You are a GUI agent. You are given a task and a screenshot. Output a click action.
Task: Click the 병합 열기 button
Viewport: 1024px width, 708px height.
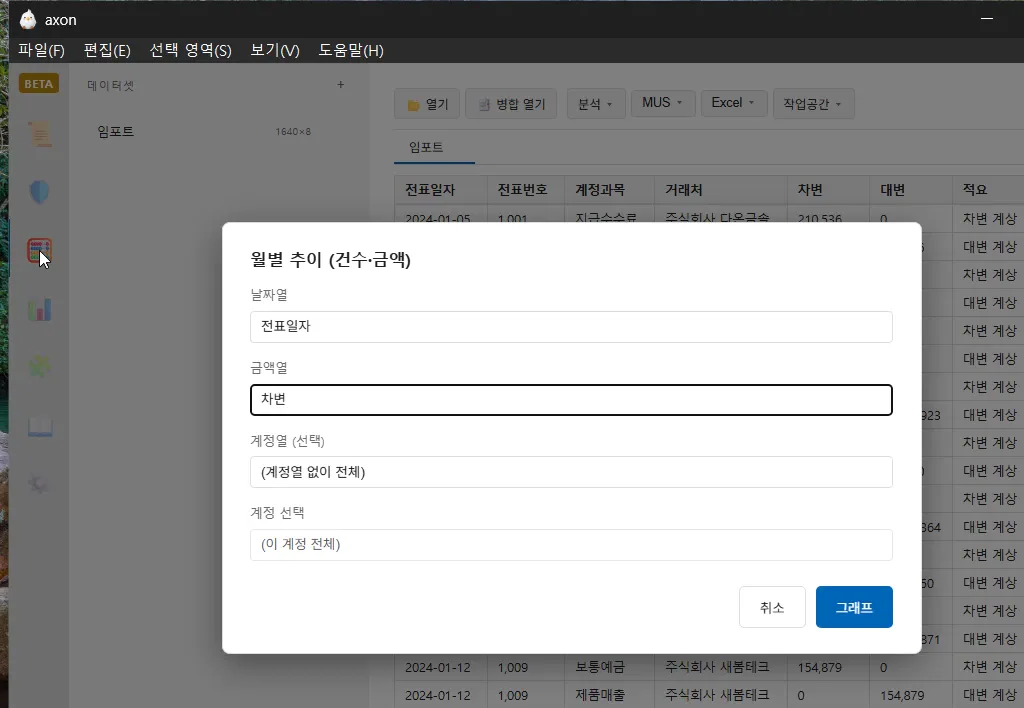(511, 104)
